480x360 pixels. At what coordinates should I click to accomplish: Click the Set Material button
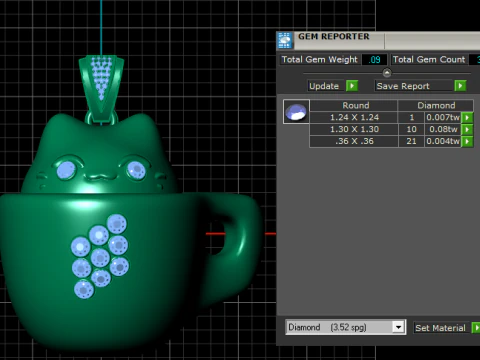pyautogui.click(x=441, y=328)
